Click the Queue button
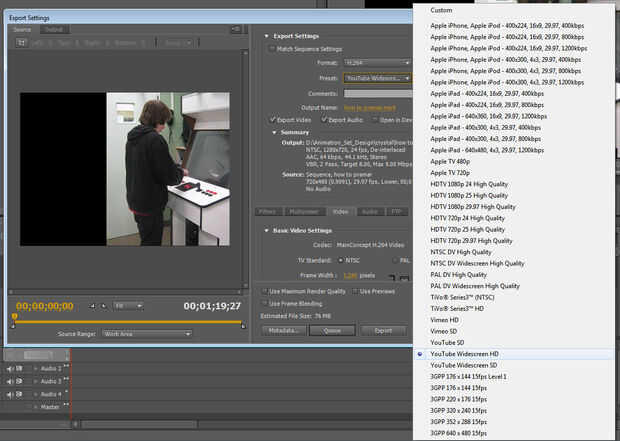The height and width of the screenshot is (441, 620). pos(333,329)
